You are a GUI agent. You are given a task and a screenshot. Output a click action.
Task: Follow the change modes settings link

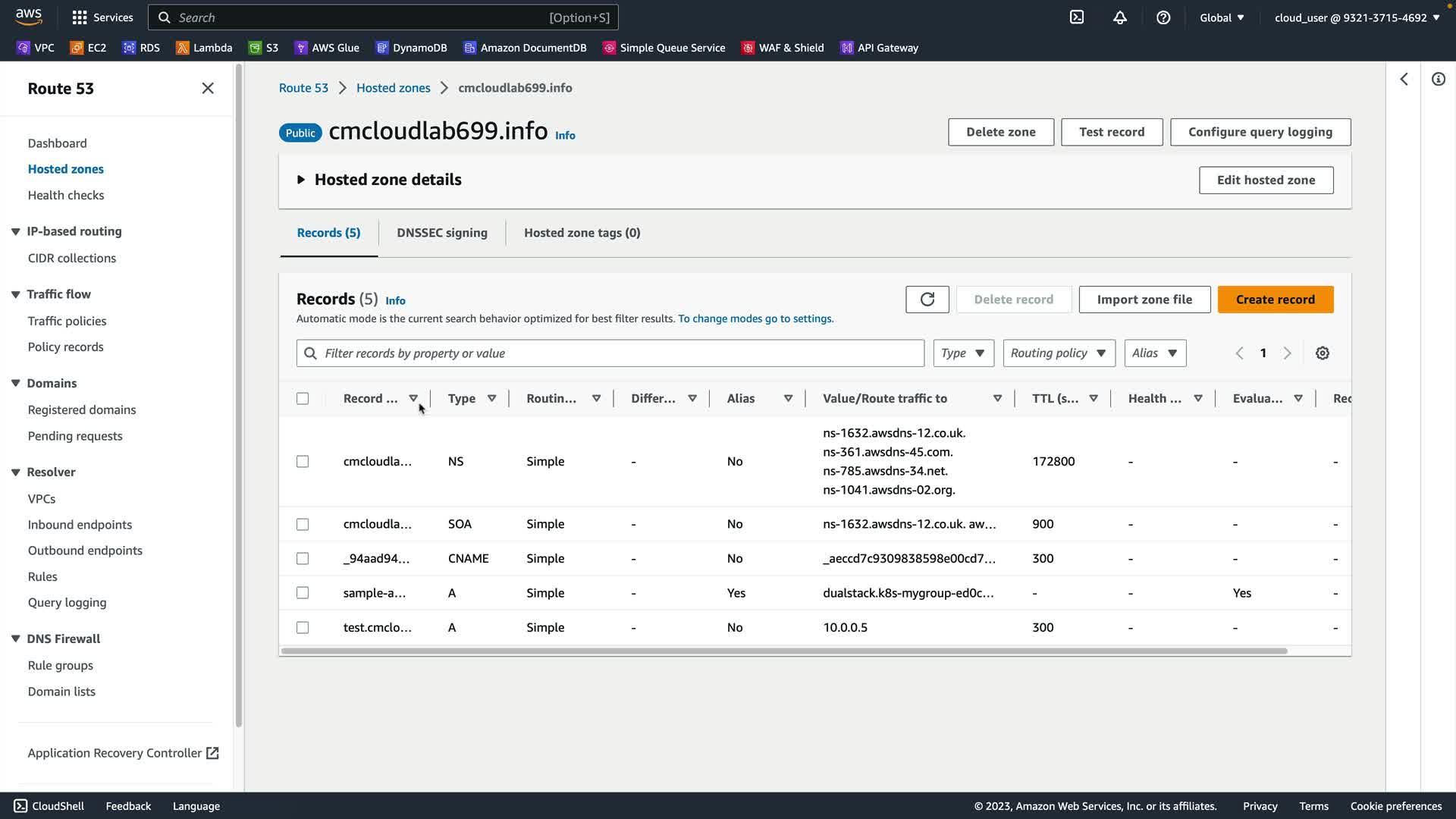(x=755, y=319)
